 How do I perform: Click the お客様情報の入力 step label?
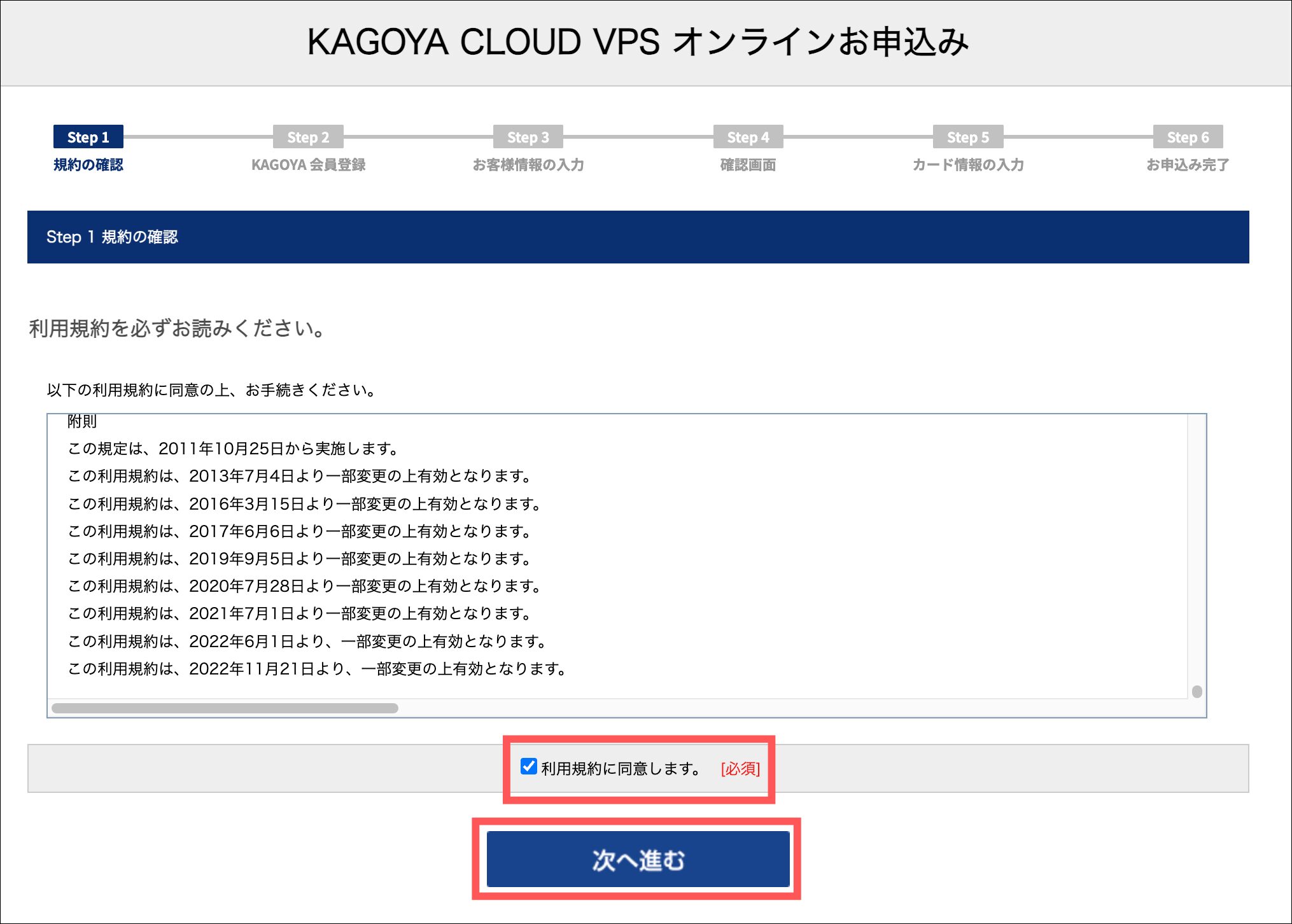tap(528, 165)
